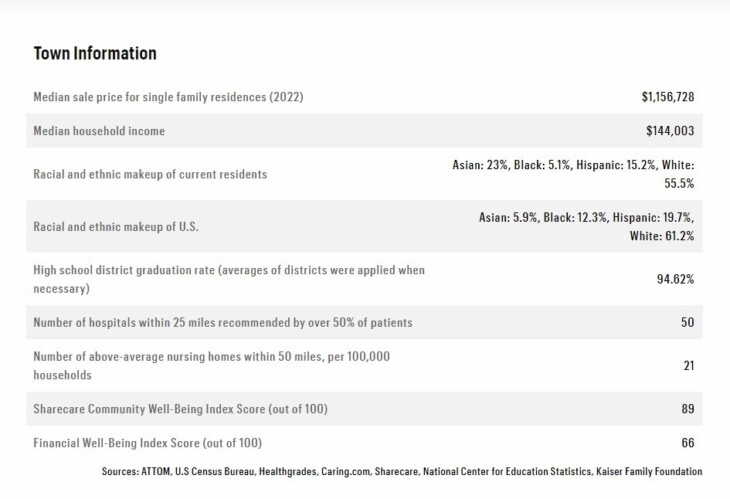
Task: Select the financial score value 66
Action: (x=687, y=442)
